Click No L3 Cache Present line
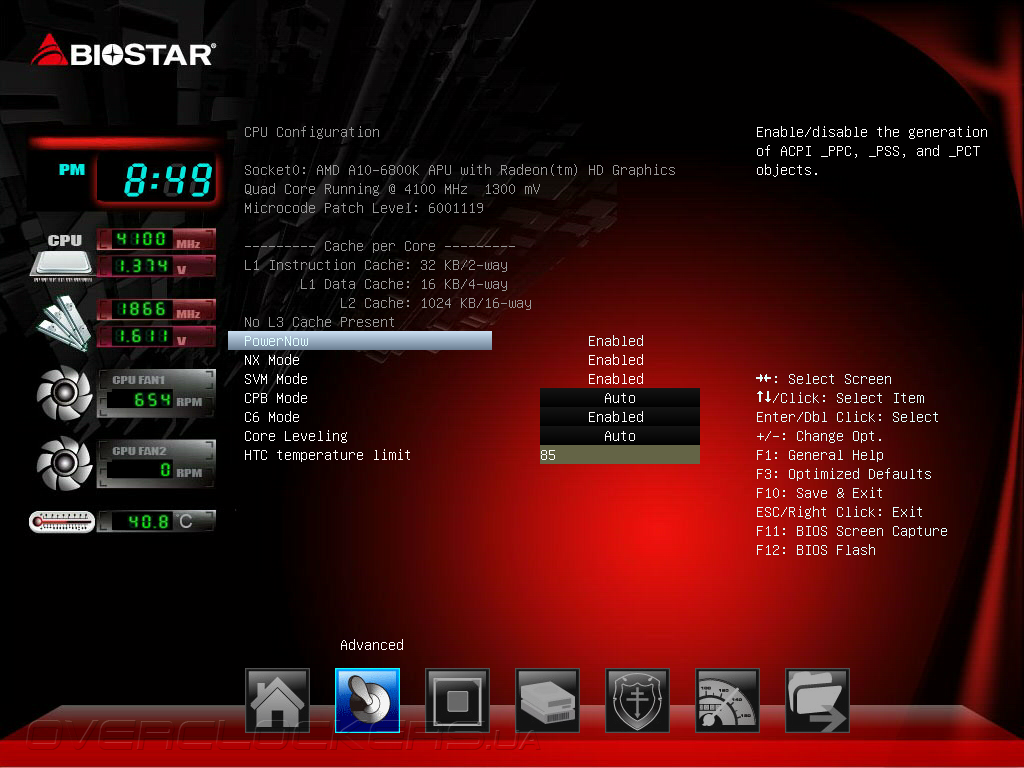 tap(319, 322)
